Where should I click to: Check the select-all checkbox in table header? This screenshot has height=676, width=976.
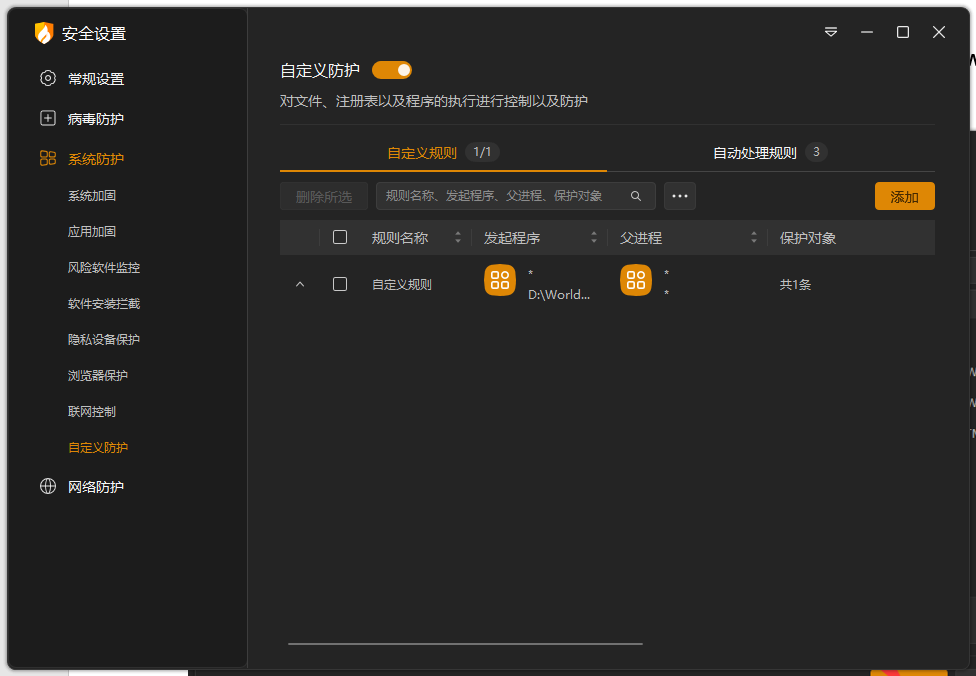(340, 238)
